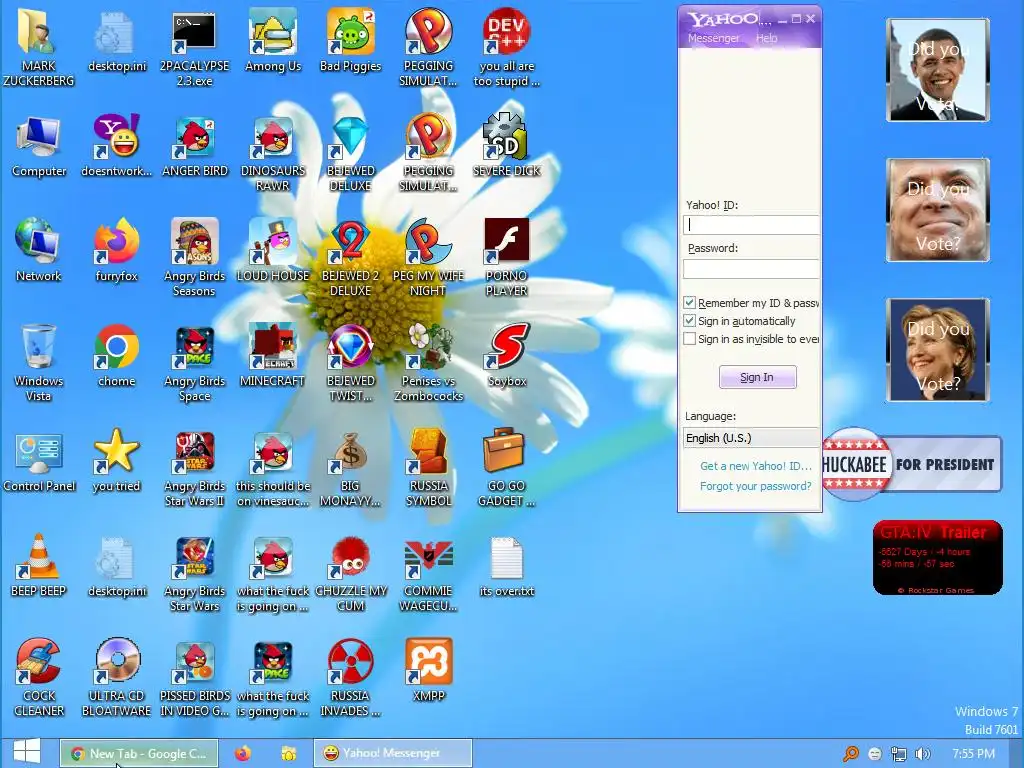
Task: Focus the Password input field
Action: coord(751,268)
